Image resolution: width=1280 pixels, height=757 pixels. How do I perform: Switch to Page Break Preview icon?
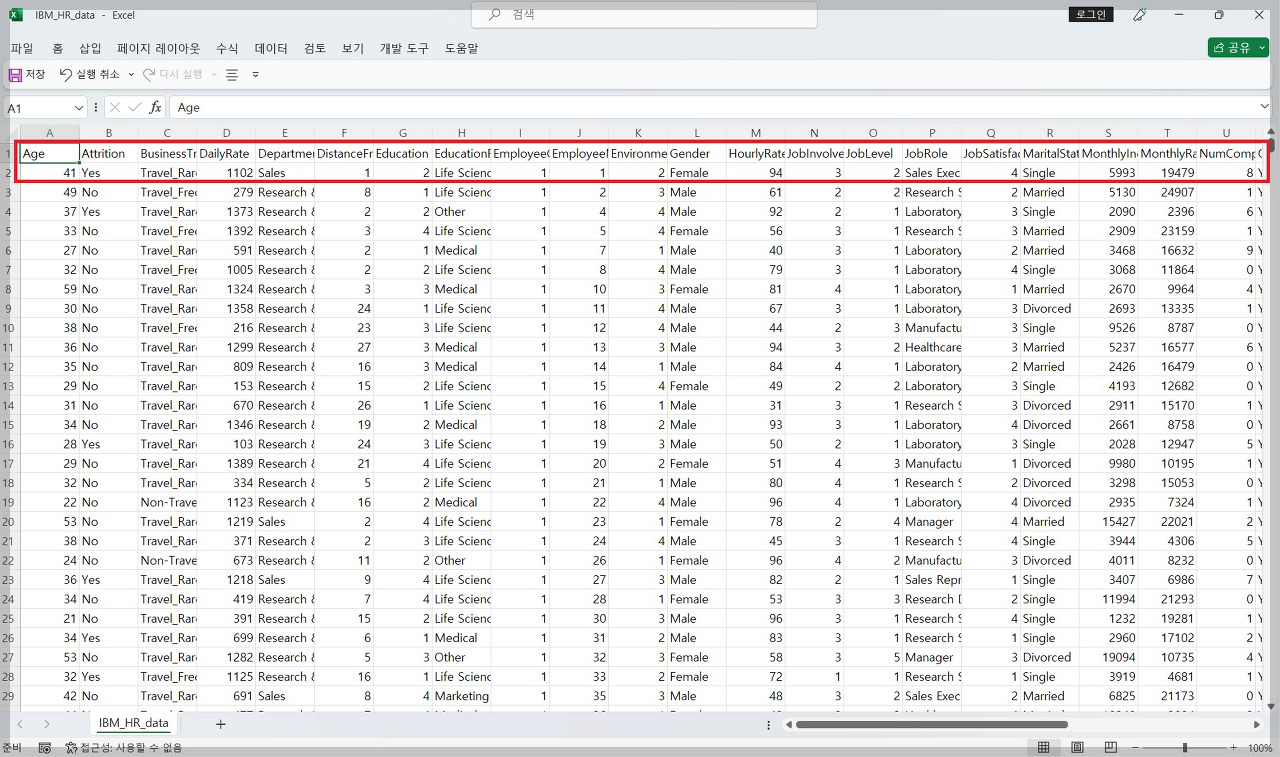click(x=1111, y=748)
